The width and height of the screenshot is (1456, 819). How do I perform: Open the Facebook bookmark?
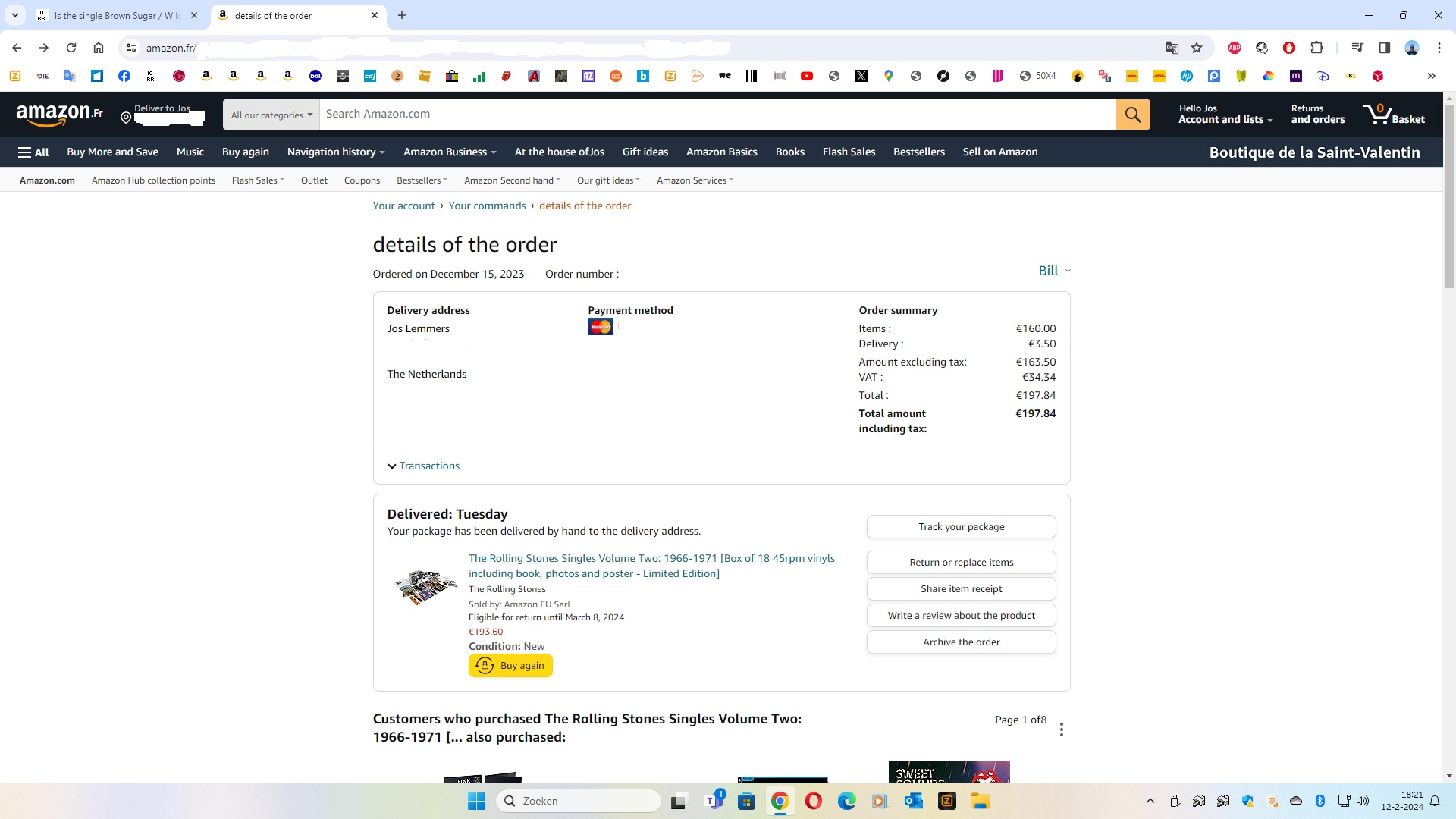coord(124,76)
